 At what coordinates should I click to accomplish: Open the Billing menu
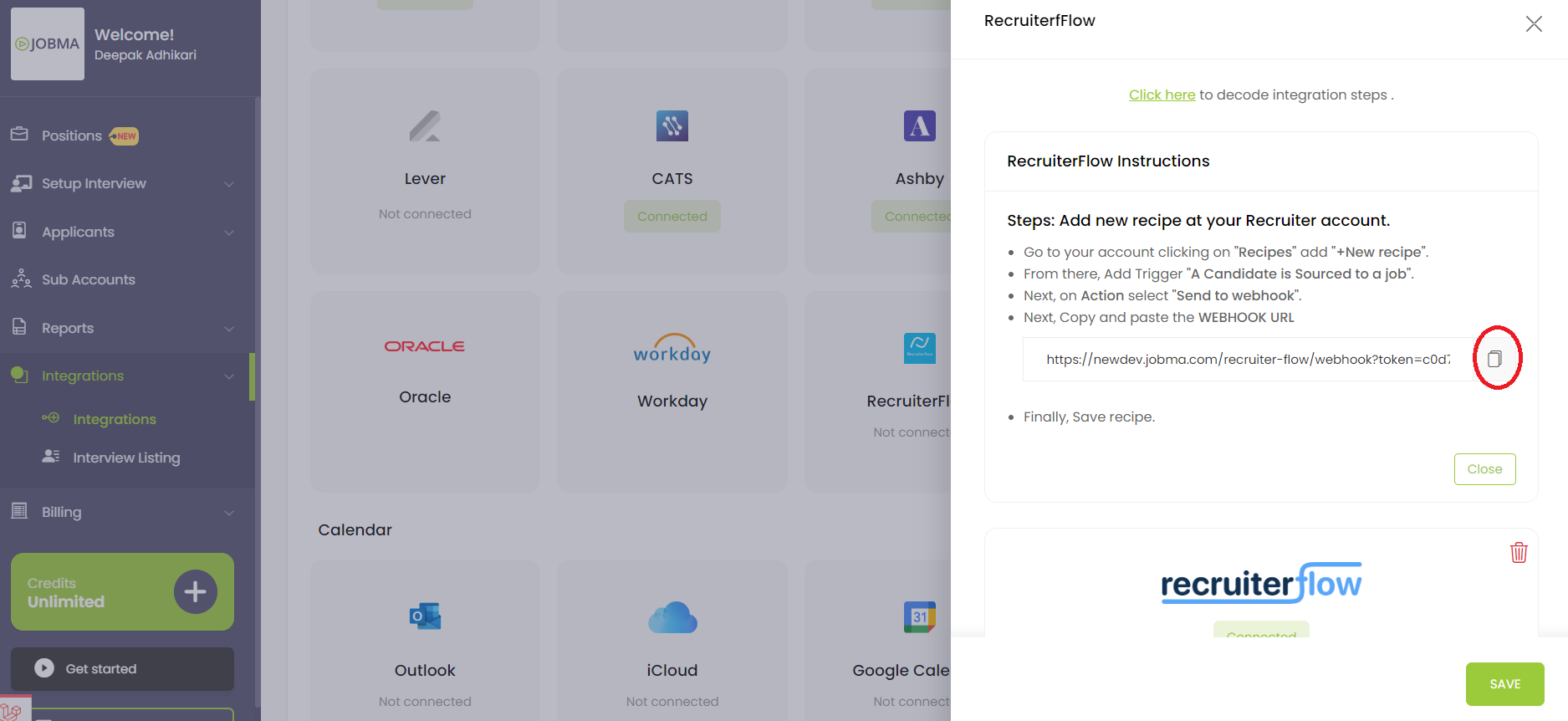pyautogui.click(x=62, y=512)
